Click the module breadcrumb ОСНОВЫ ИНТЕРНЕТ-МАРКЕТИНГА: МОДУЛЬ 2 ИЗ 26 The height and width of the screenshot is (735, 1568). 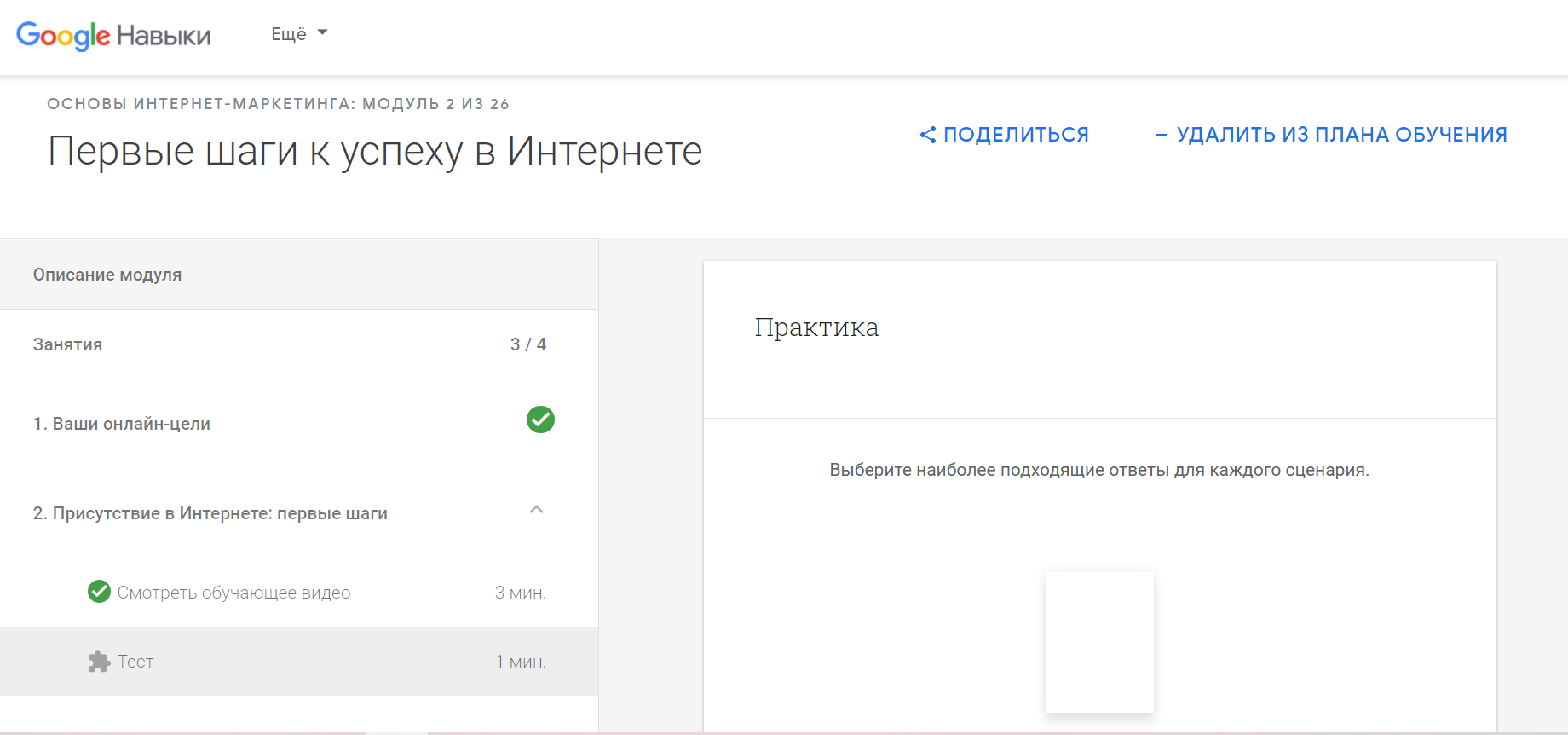[279, 104]
